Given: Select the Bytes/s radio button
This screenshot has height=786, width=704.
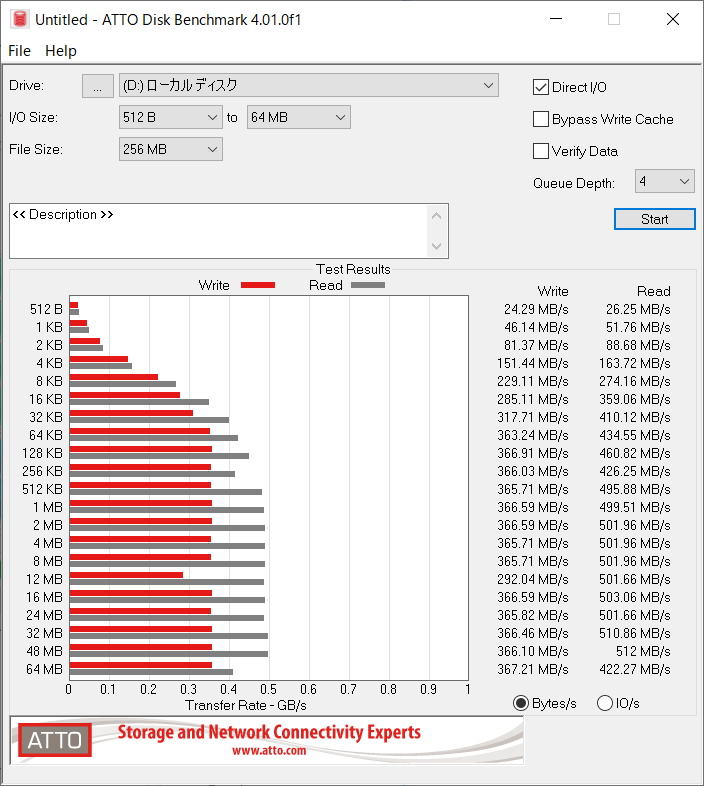Looking at the screenshot, I should (x=520, y=703).
